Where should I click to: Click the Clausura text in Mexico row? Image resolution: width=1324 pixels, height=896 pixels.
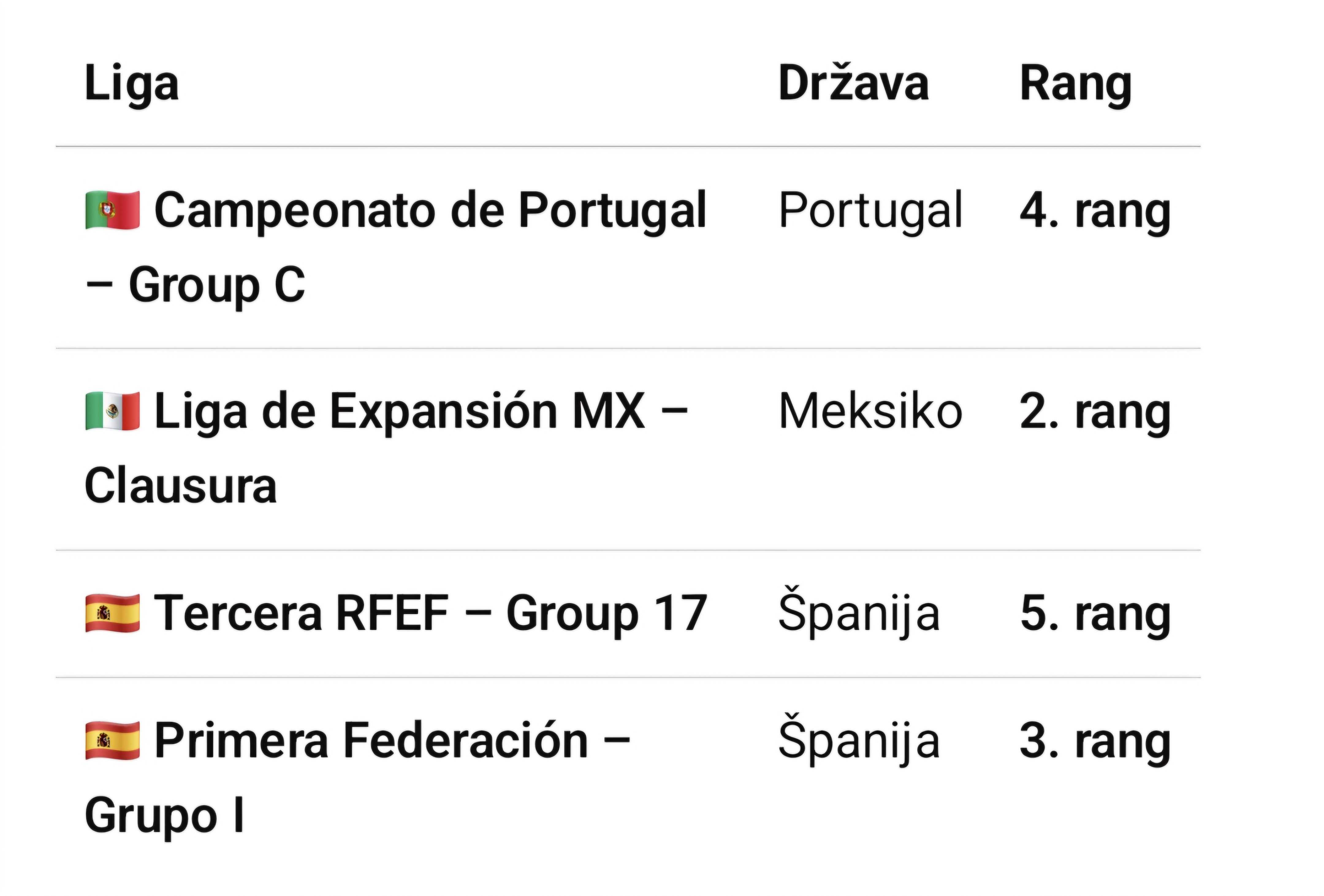pos(181,486)
